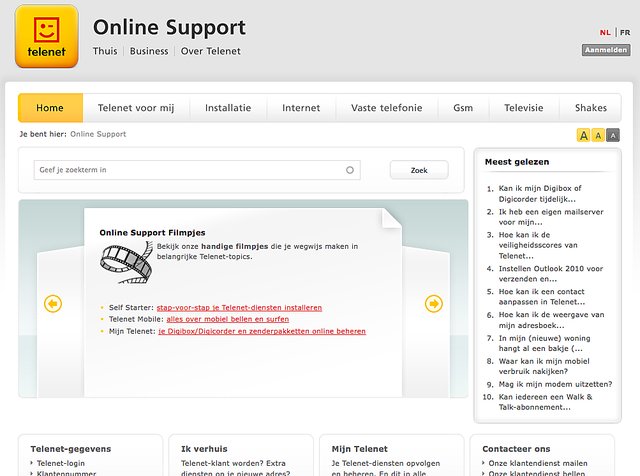This screenshot has width=640, height=476.
Task: Switch language to FR
Action: coord(625,33)
